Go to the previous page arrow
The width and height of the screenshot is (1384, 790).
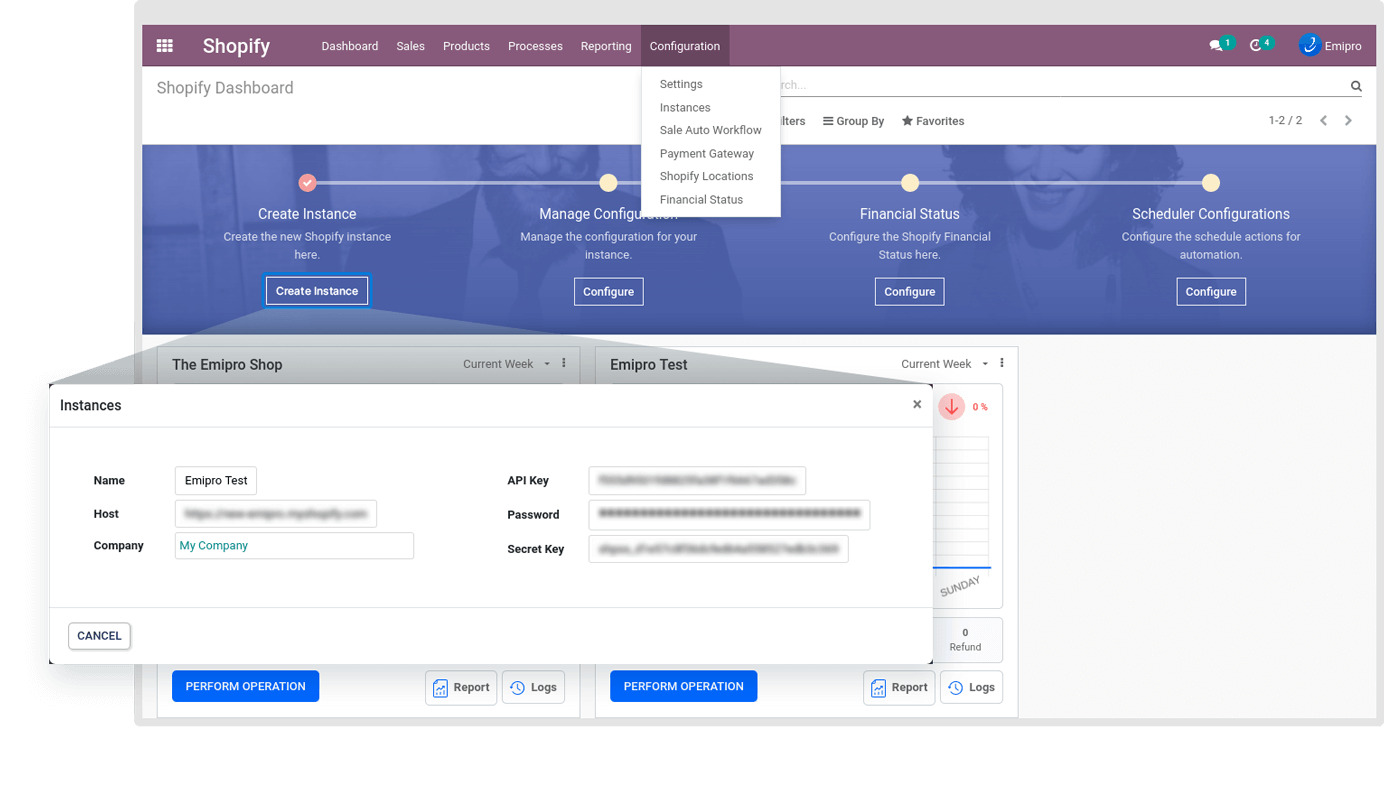pyautogui.click(x=1323, y=121)
